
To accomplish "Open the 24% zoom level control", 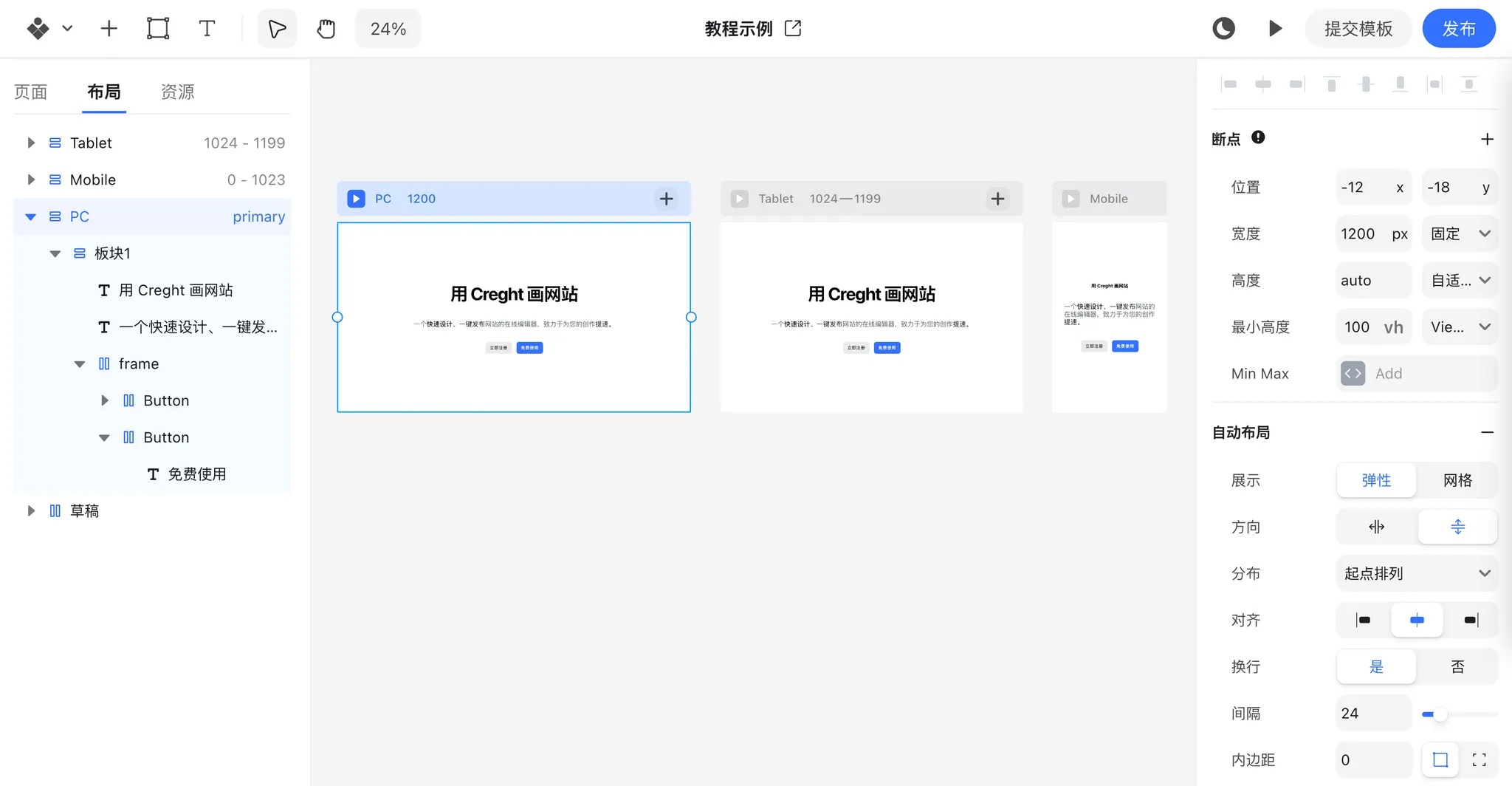I will (388, 29).
